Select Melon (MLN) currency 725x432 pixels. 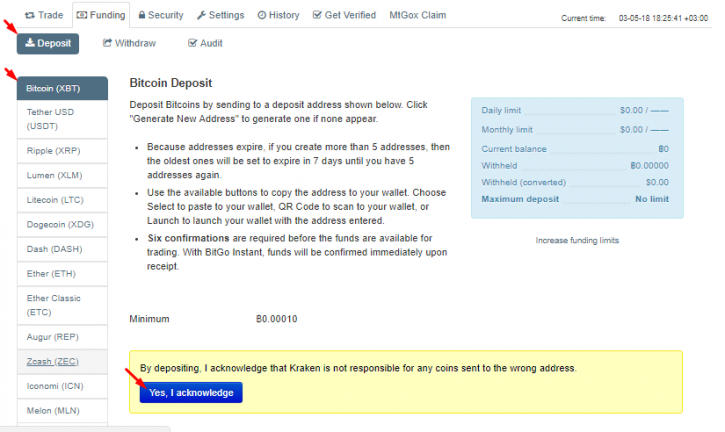62,410
